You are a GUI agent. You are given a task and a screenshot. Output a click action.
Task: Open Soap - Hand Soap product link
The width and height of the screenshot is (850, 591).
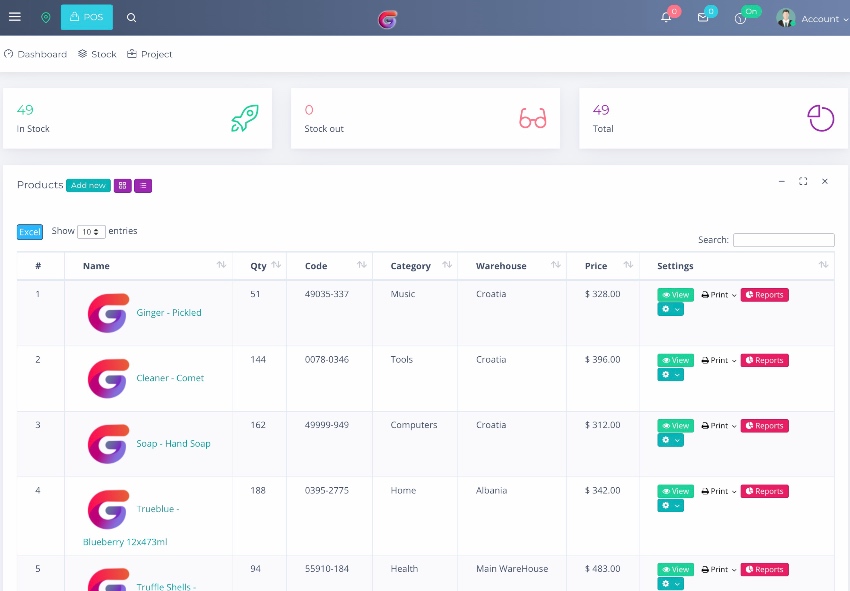click(173, 444)
